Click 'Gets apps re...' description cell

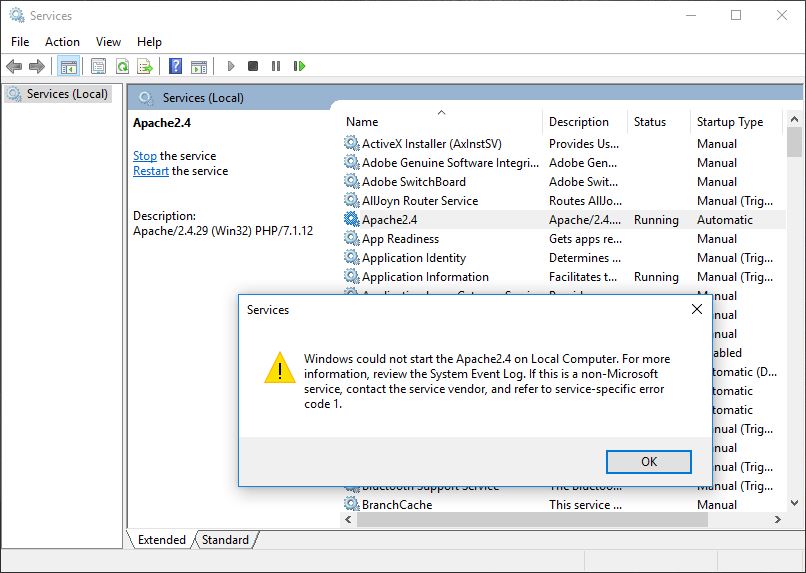tap(585, 238)
